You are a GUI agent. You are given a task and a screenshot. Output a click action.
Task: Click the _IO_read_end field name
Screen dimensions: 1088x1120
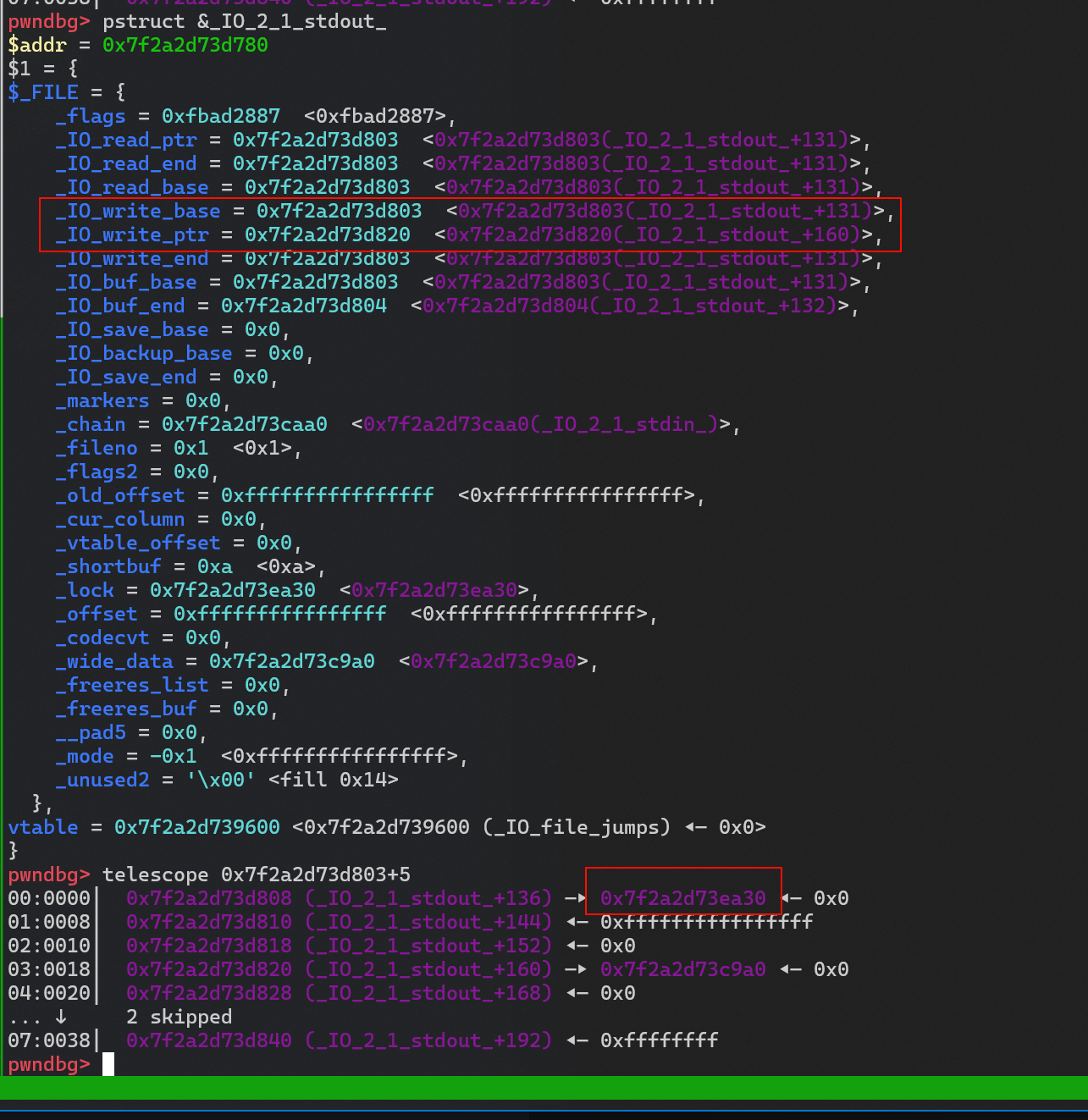click(126, 163)
